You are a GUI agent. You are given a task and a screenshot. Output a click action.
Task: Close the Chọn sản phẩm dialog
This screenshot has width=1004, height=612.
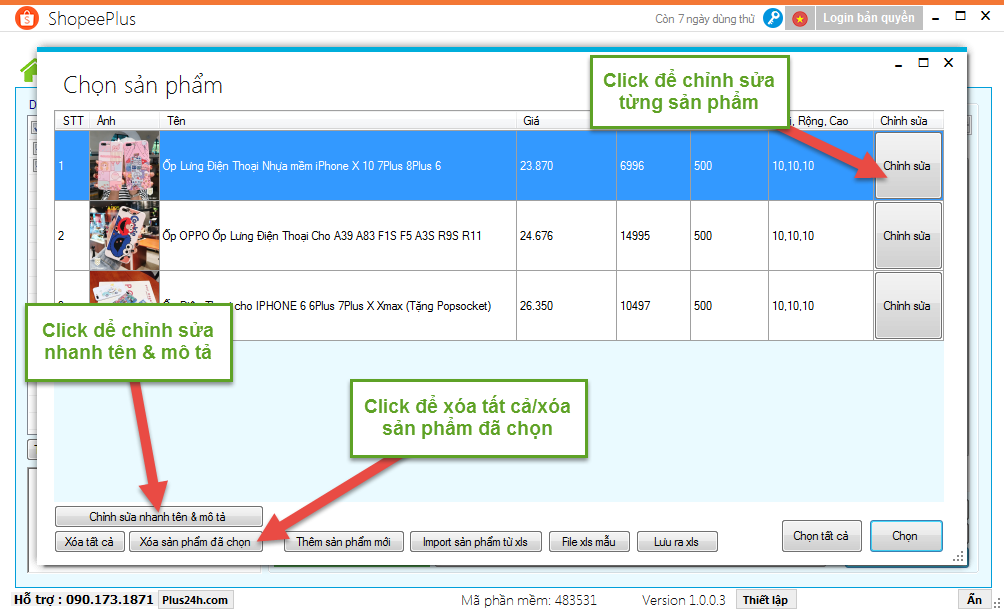point(948,63)
